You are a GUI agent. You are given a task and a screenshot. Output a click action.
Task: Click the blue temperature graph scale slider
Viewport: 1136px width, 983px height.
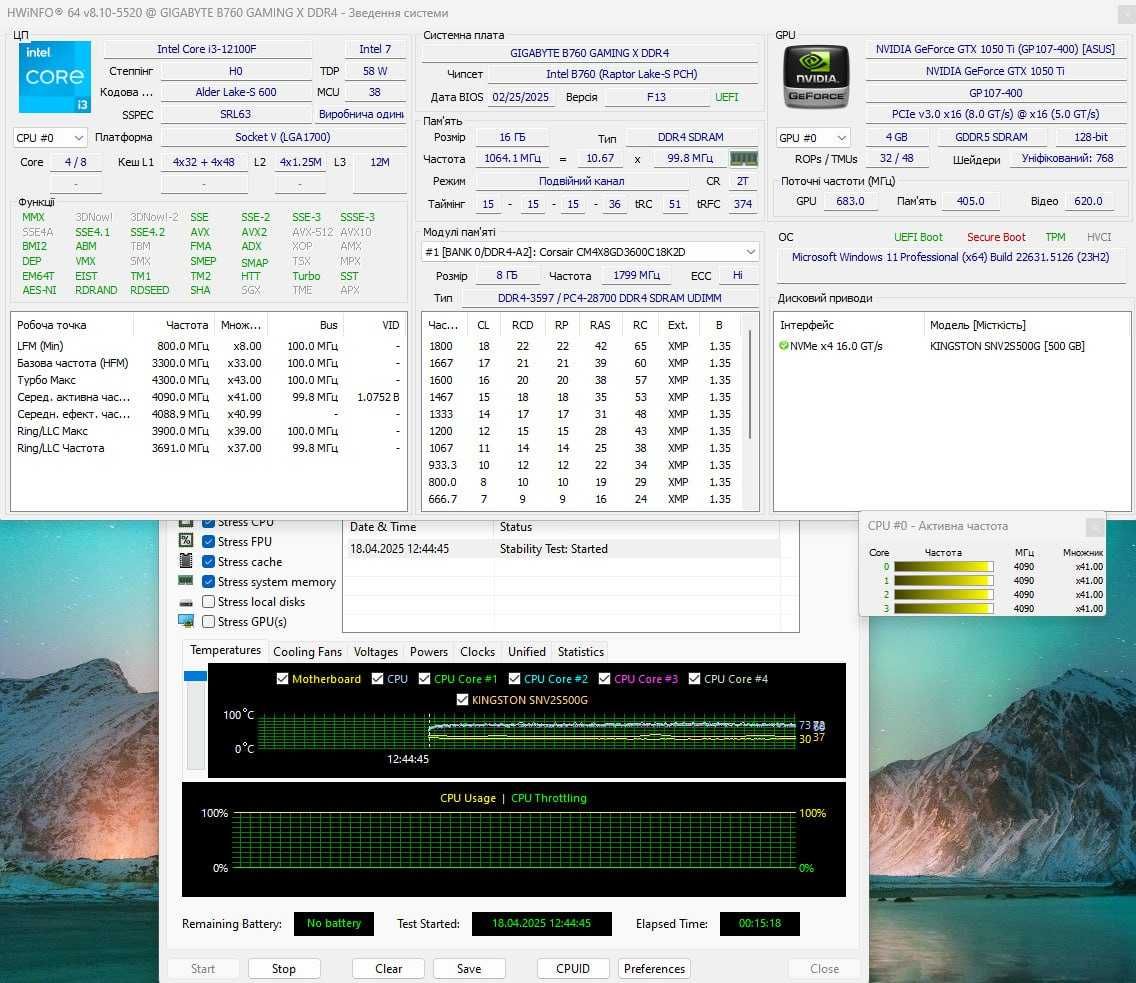[x=195, y=676]
